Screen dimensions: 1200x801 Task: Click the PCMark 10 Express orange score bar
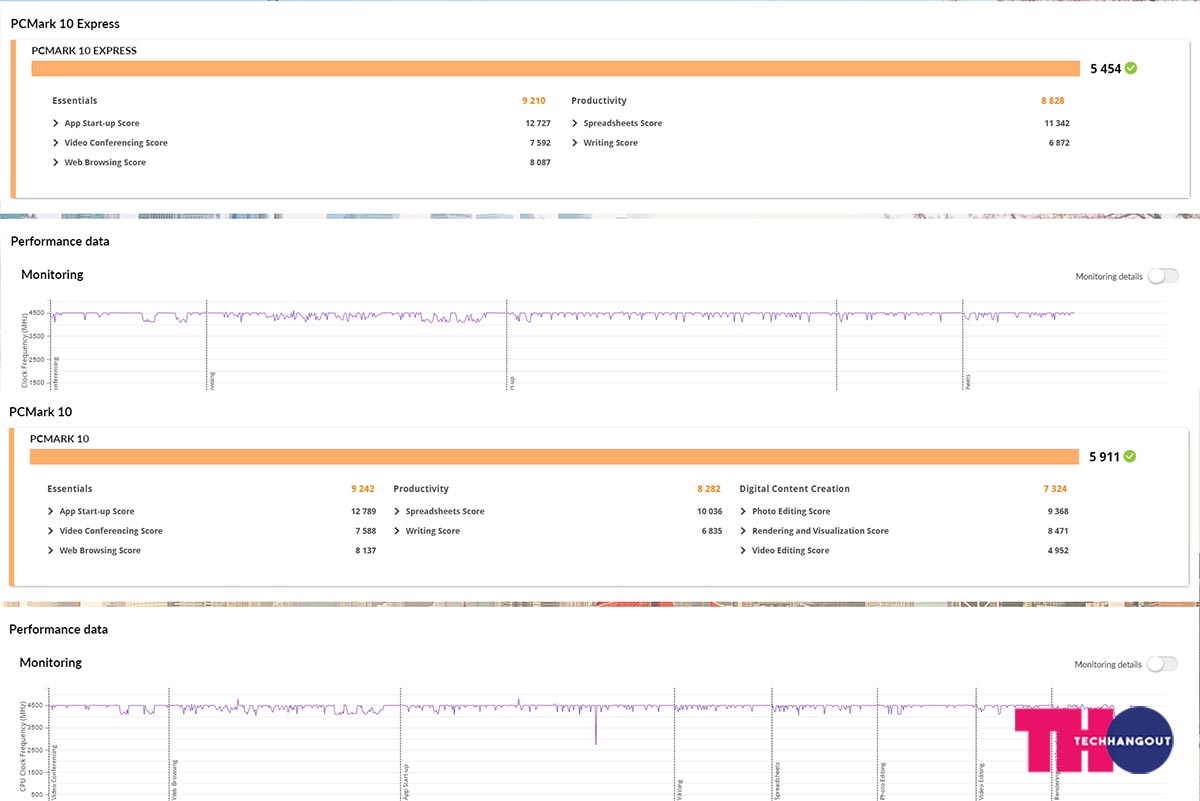(x=556, y=68)
